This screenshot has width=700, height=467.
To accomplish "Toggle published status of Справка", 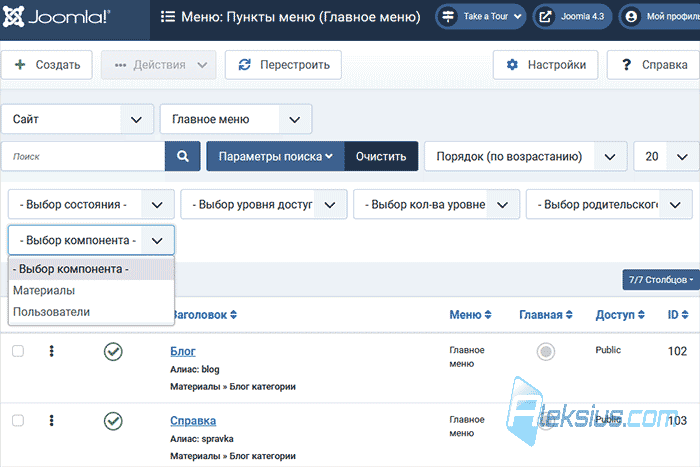I will pyautogui.click(x=113, y=421).
